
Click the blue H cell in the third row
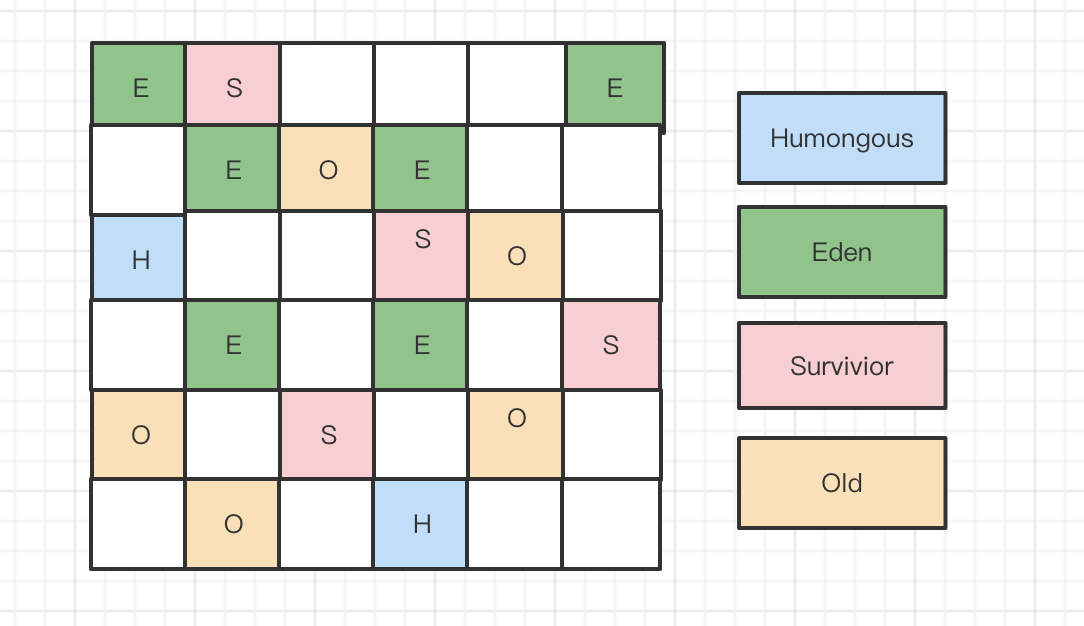point(138,257)
